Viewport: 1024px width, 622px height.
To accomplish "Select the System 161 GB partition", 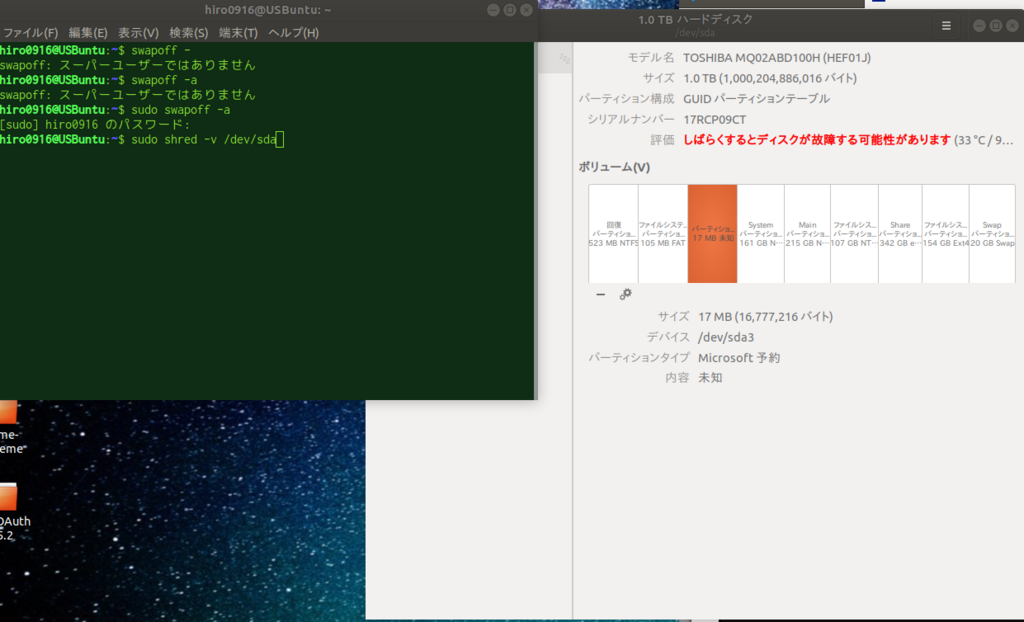I will pos(761,233).
